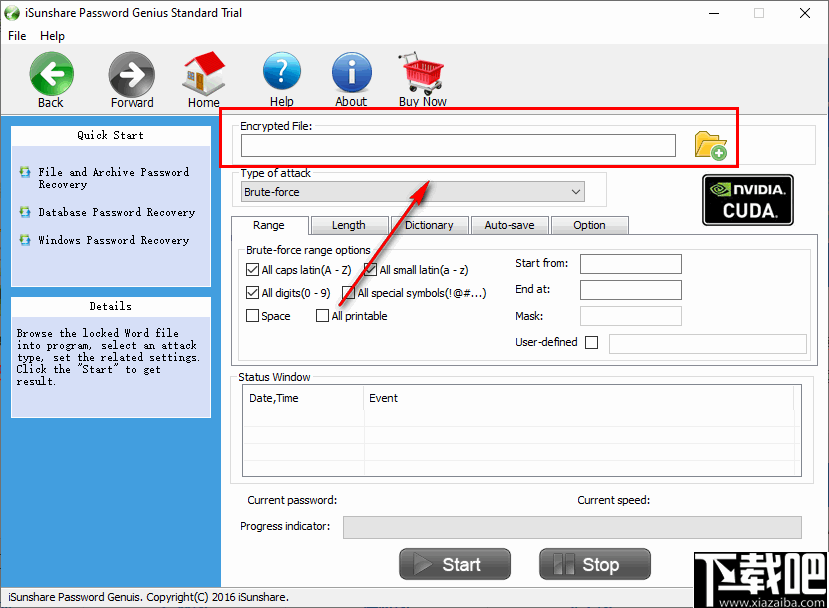Click the Date,Time column header
The width and height of the screenshot is (829, 608).
pyautogui.click(x=303, y=398)
